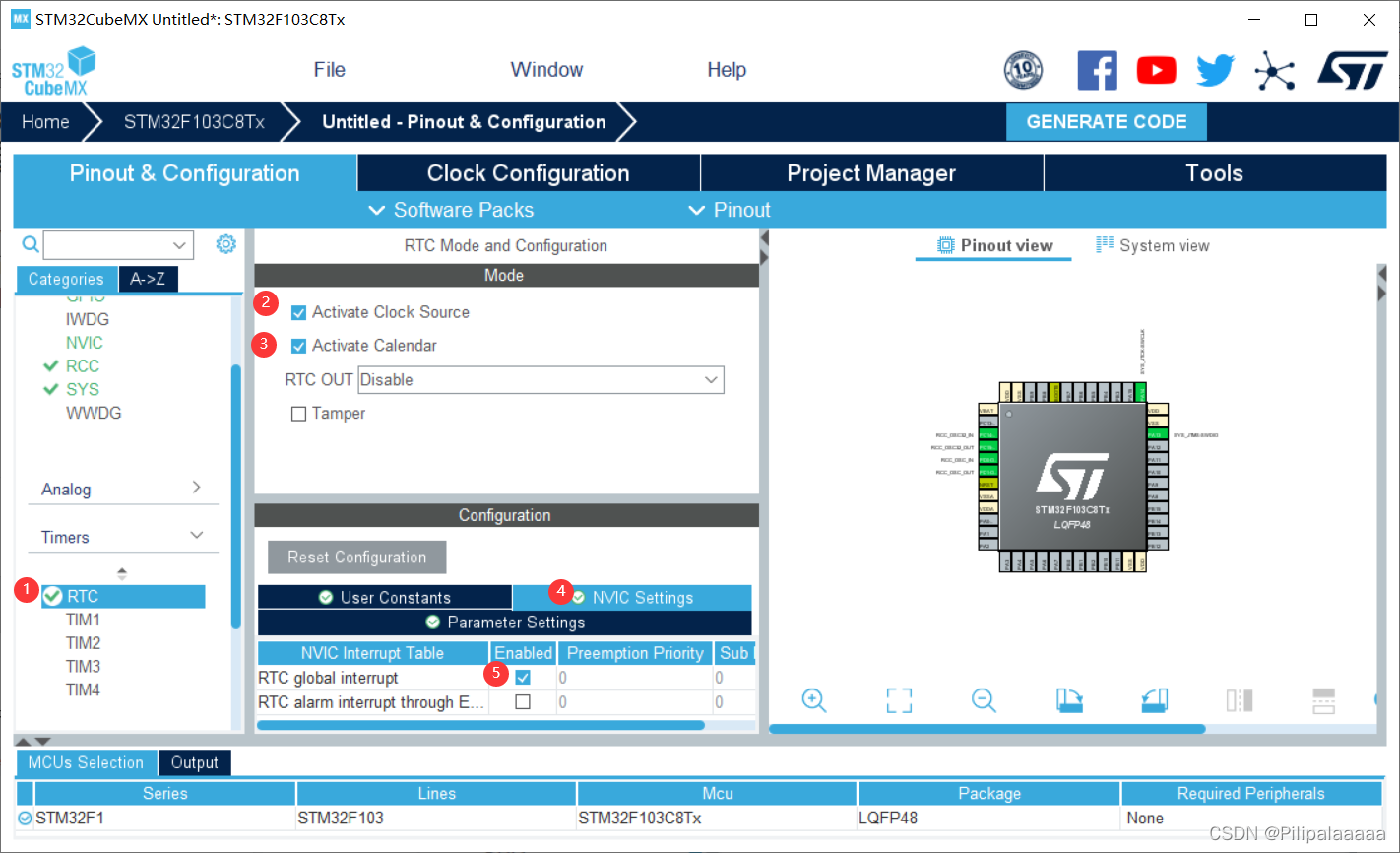This screenshot has width=1400, height=853.
Task: Click the STM32F103C8Tx chip graphic
Action: point(1072,478)
